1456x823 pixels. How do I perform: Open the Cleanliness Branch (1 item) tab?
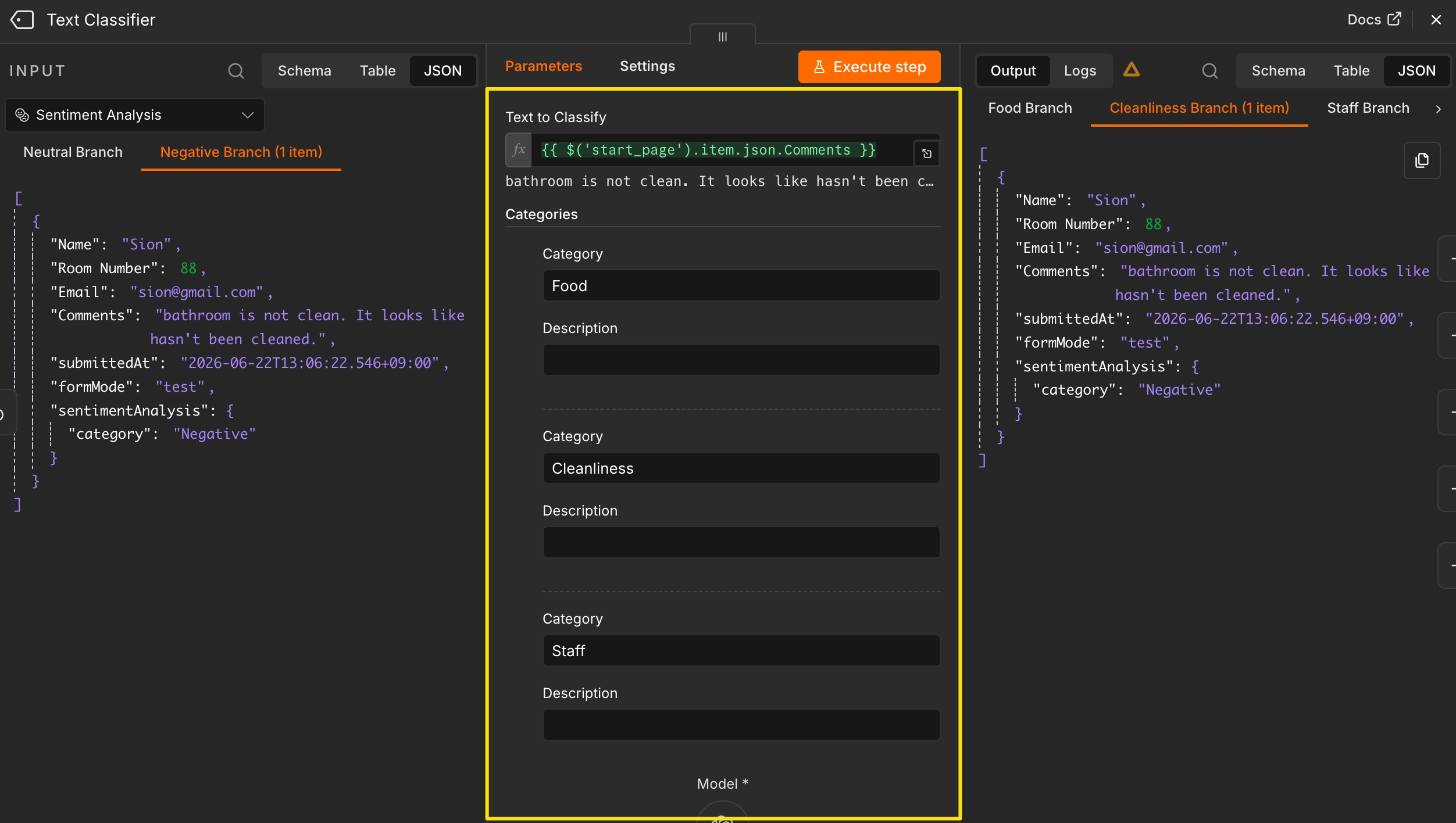(1199, 108)
